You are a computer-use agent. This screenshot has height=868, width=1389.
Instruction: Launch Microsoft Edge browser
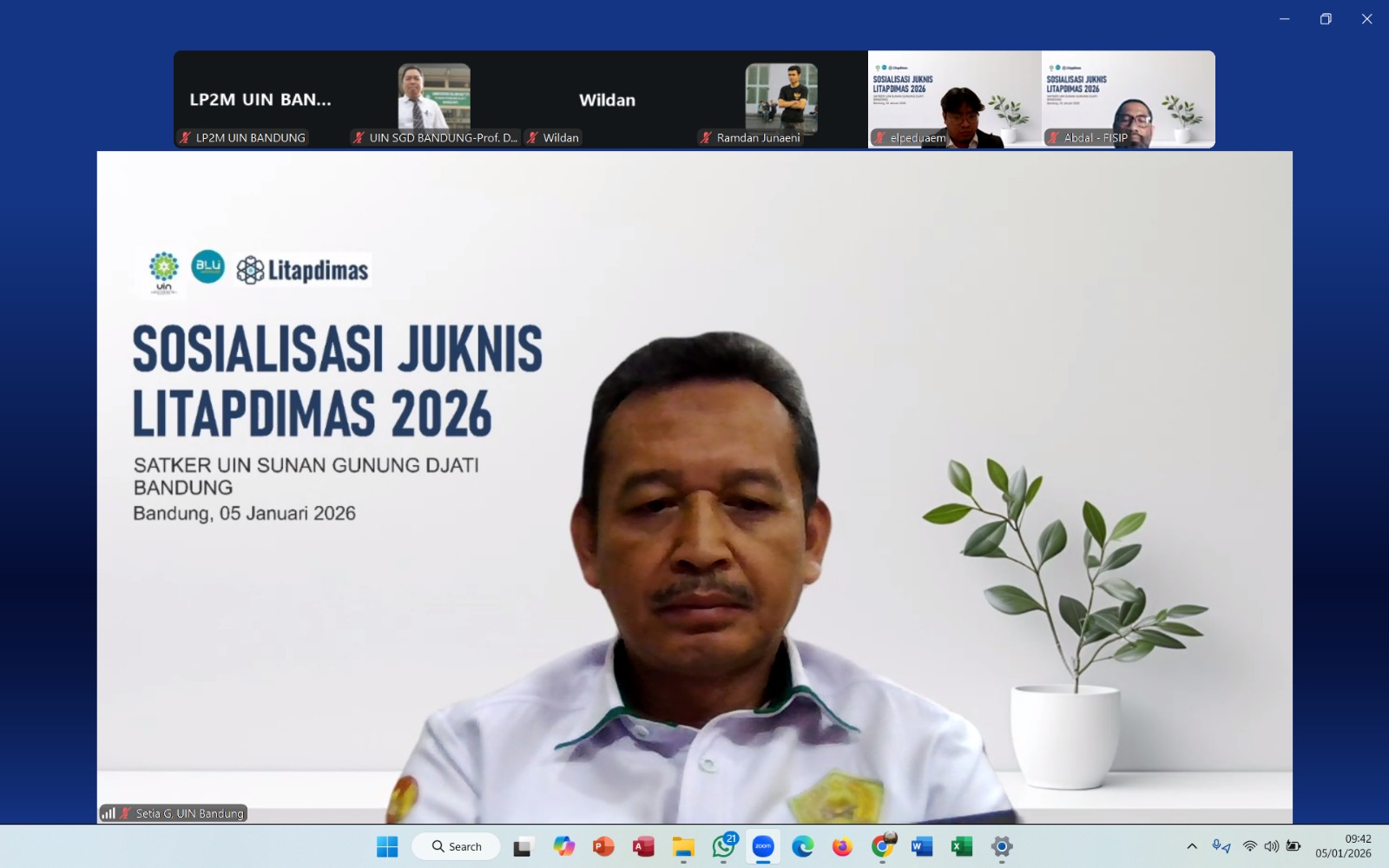(803, 846)
